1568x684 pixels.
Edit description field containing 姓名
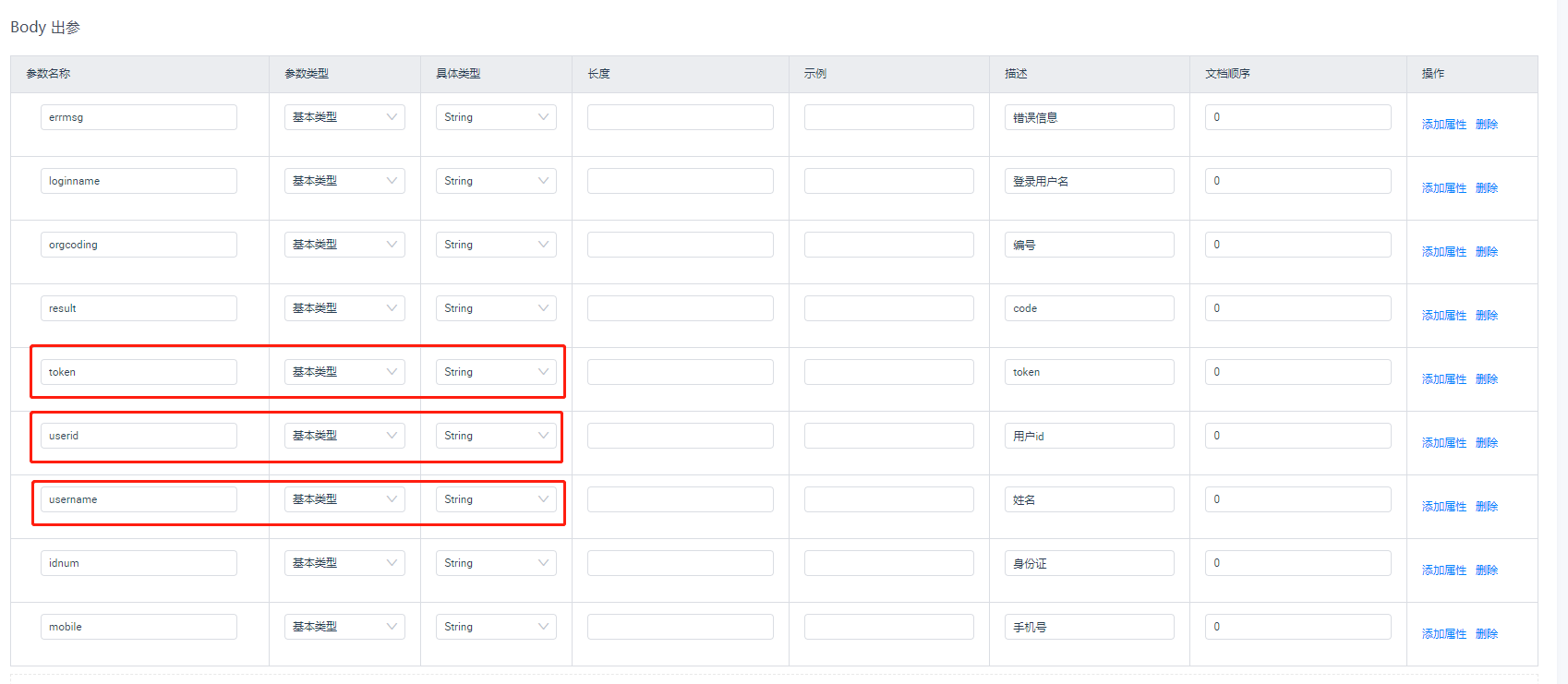tap(1090, 499)
